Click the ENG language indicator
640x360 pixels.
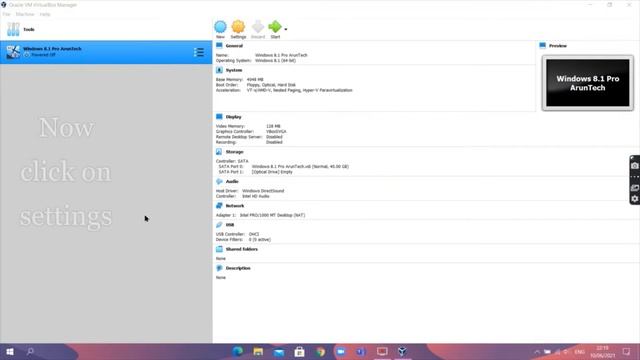(x=579, y=352)
